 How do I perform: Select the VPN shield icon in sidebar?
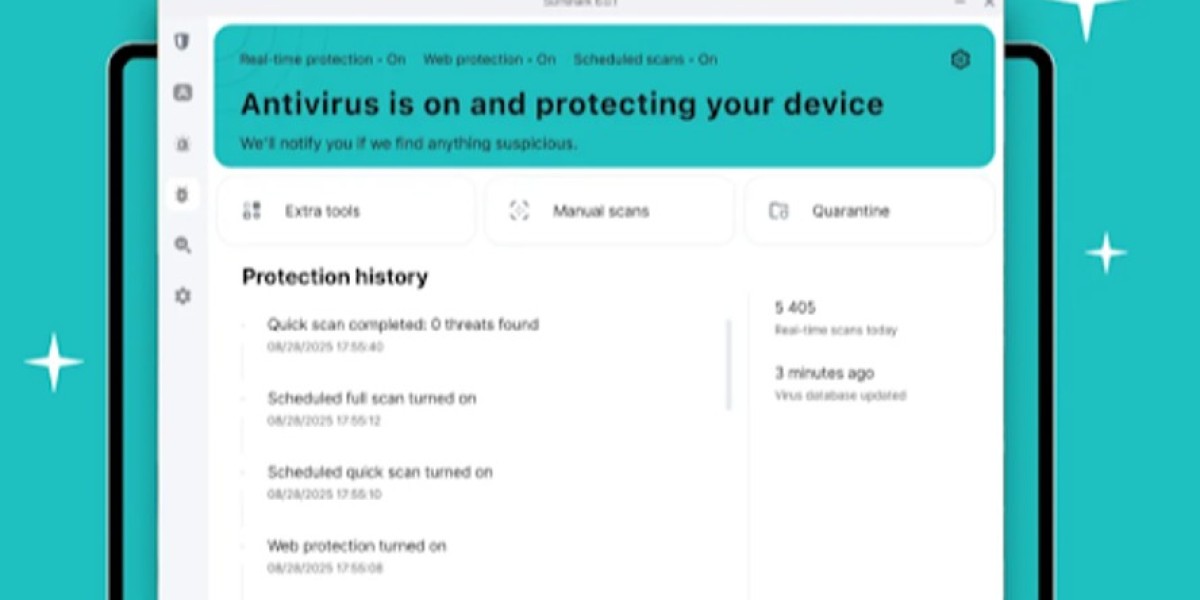182,41
